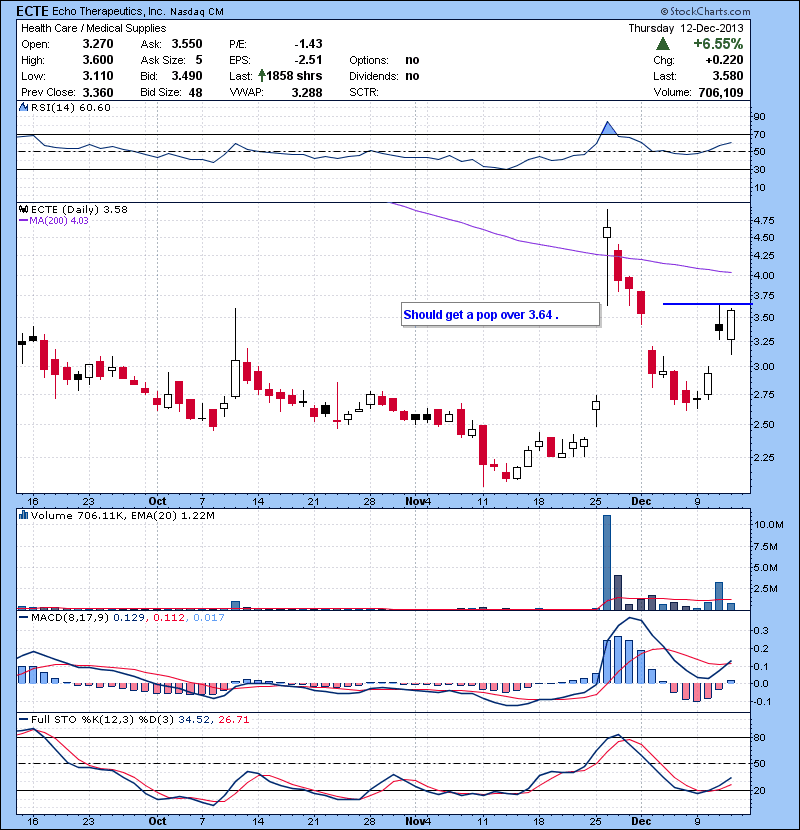Click the tall white candle peaking above 4.75
Viewport: 800px width, 830px height.
click(x=607, y=232)
